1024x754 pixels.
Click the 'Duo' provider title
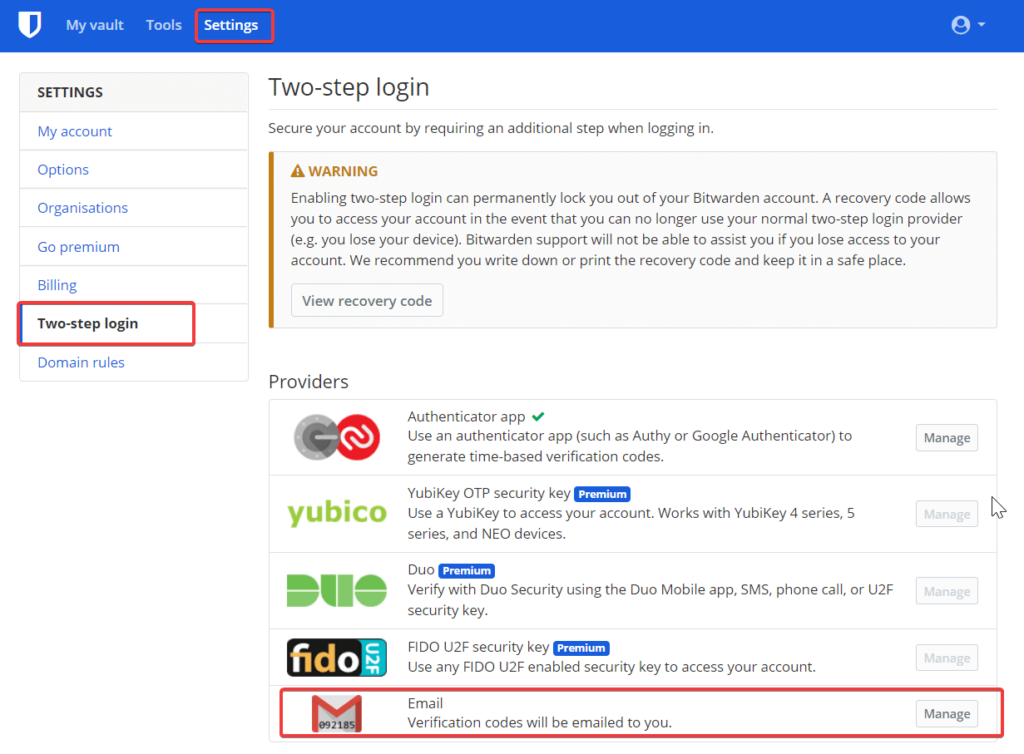click(421, 569)
